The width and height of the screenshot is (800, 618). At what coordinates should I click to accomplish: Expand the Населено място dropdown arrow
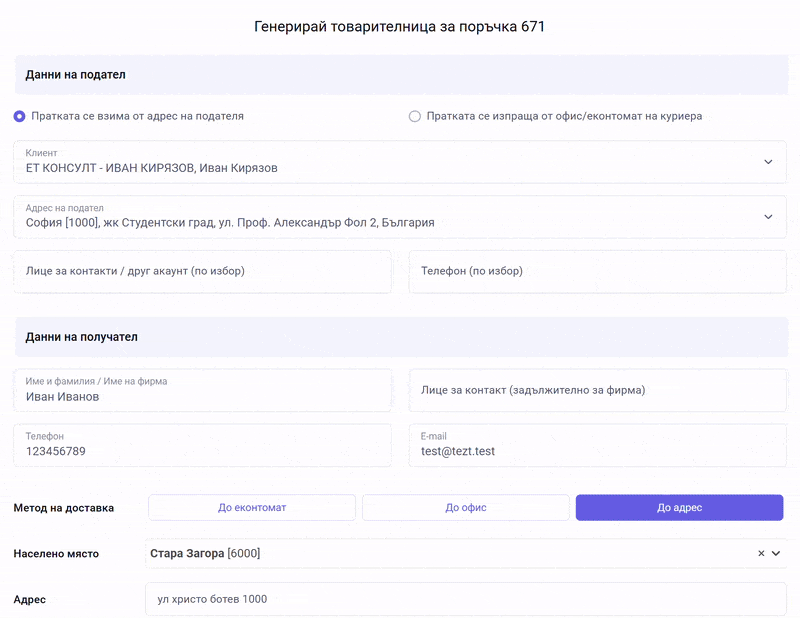point(776,553)
